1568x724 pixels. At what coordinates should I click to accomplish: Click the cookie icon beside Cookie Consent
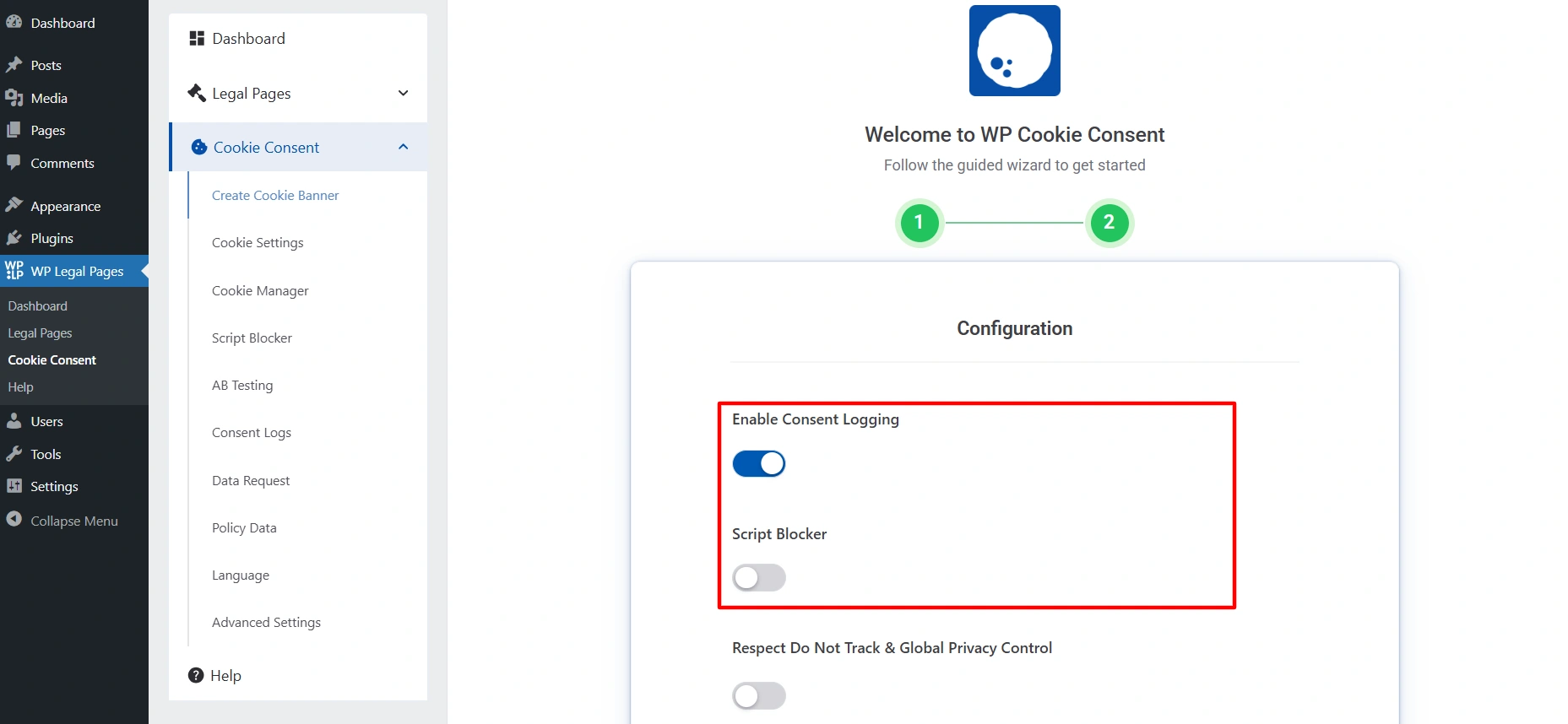click(198, 146)
